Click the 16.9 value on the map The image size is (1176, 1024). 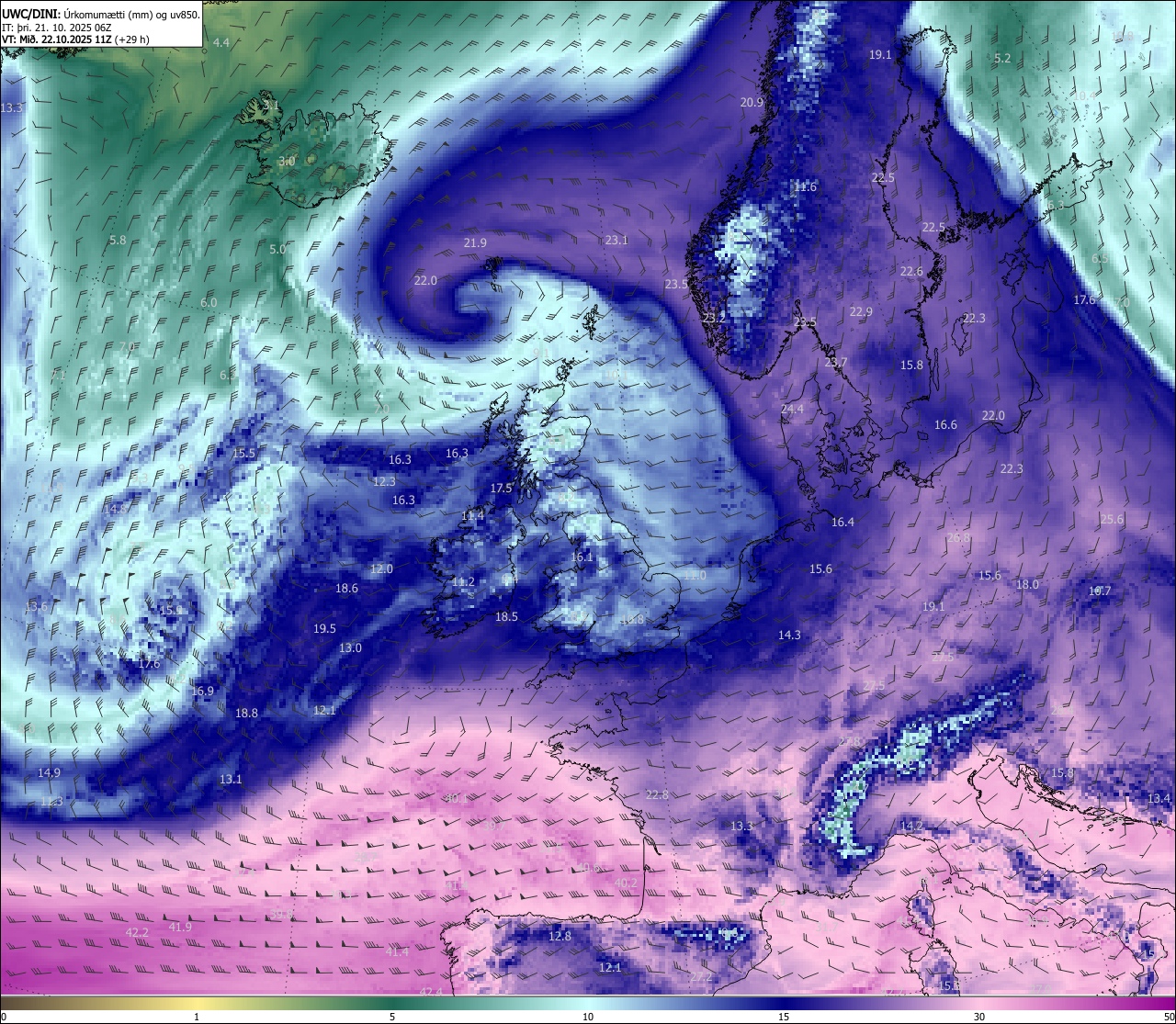point(202,692)
